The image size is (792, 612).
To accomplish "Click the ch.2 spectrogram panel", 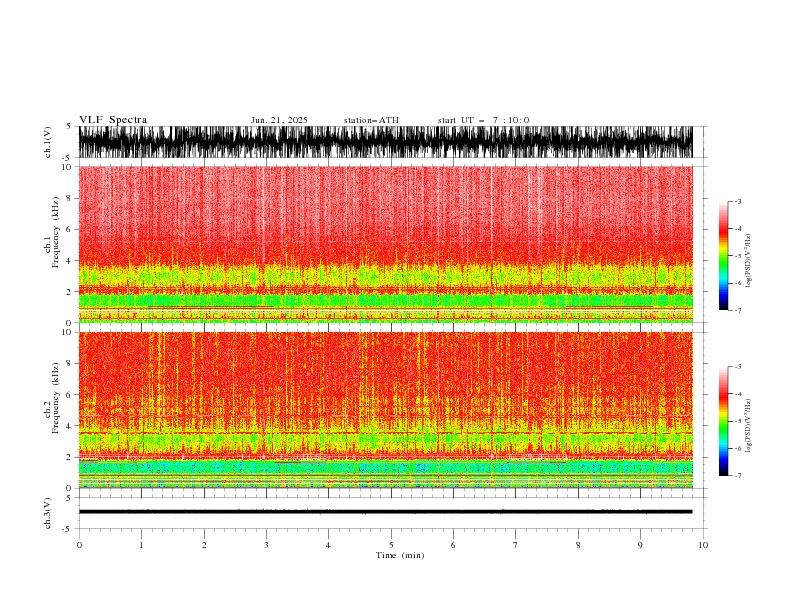I will (385, 410).
